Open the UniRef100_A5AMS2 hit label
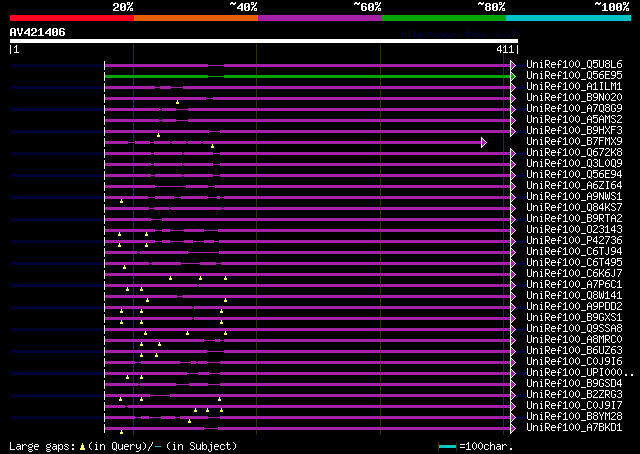The height and width of the screenshot is (454, 640). tap(574, 119)
